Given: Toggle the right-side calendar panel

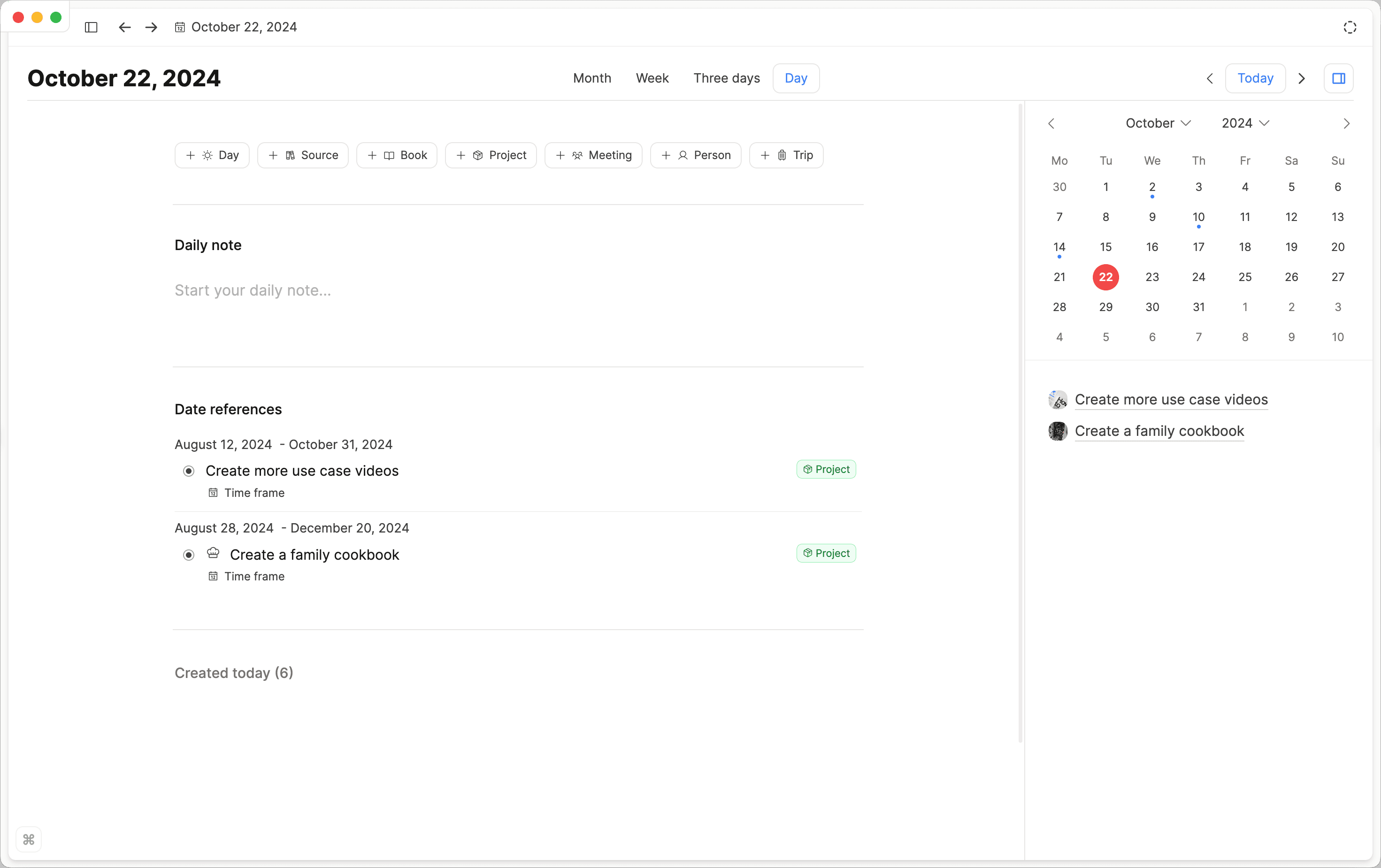Looking at the screenshot, I should (1339, 78).
